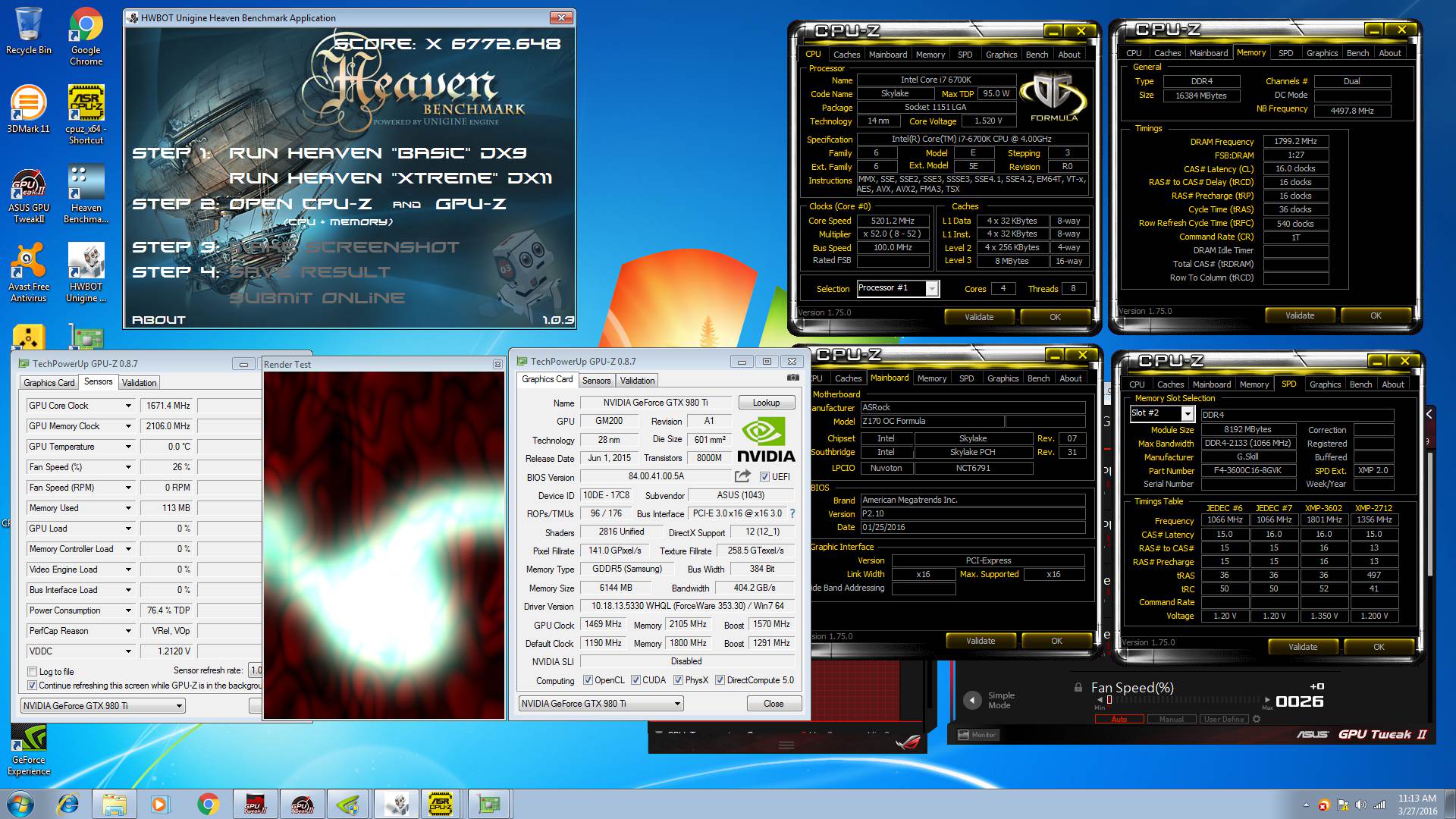The image size is (1456, 819).
Task: Click the volume speaker icon in the tray
Action: pyautogui.click(x=1361, y=805)
